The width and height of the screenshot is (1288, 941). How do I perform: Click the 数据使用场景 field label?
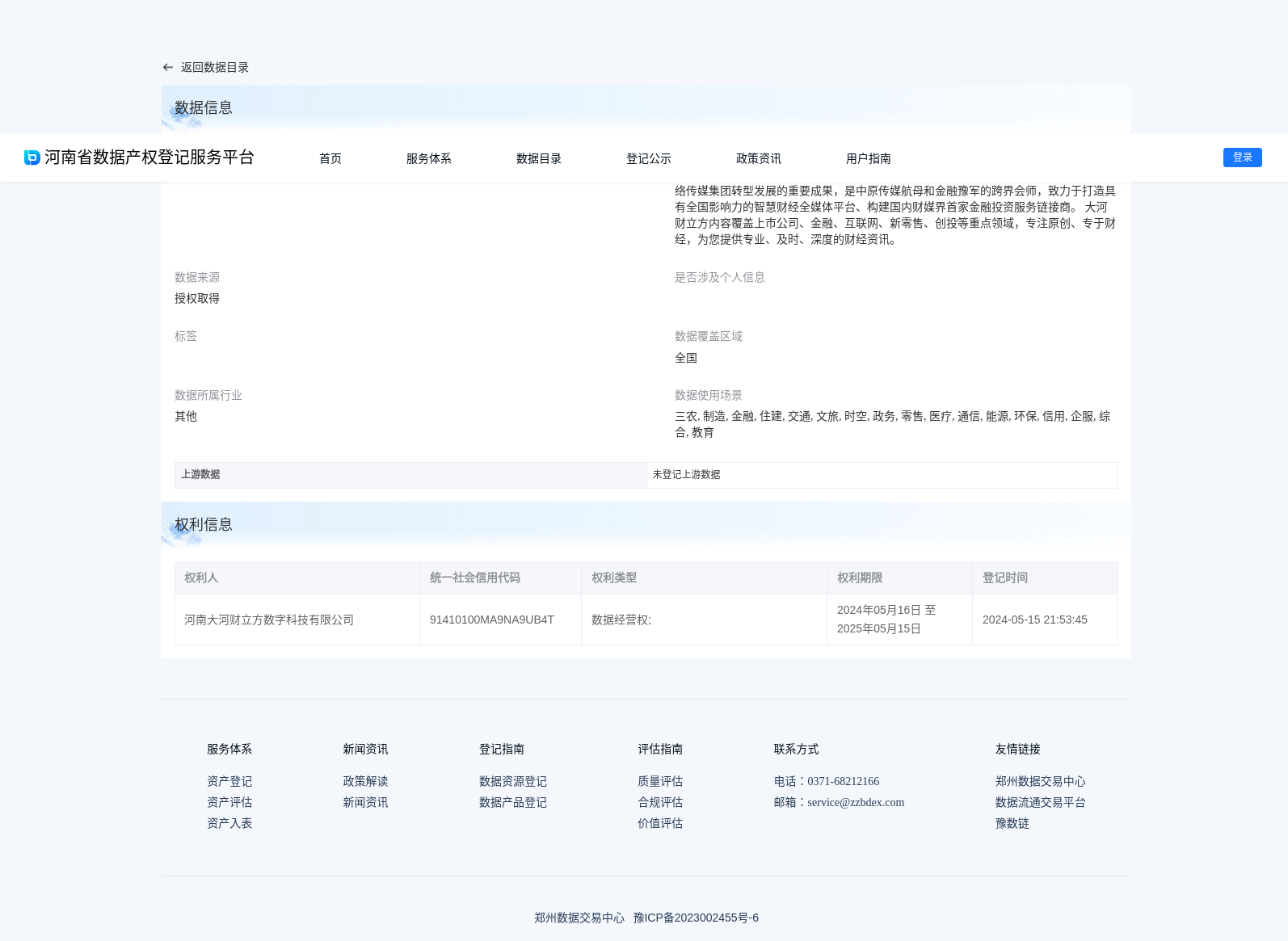pos(709,395)
